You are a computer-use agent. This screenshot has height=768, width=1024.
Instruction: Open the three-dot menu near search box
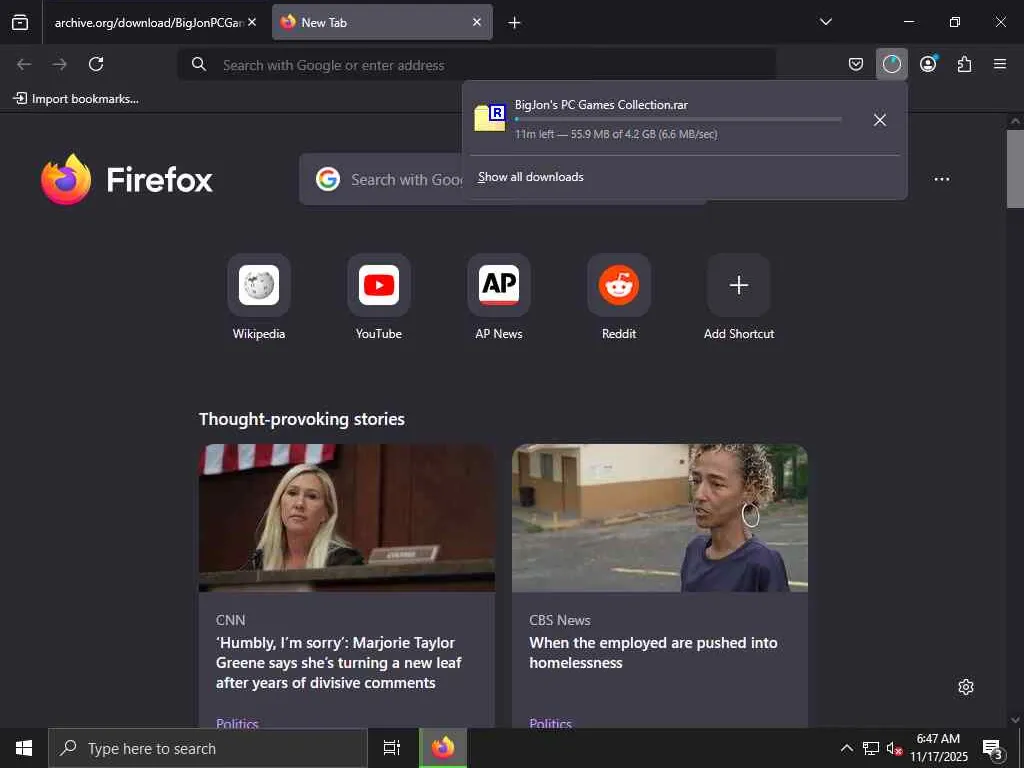942,179
